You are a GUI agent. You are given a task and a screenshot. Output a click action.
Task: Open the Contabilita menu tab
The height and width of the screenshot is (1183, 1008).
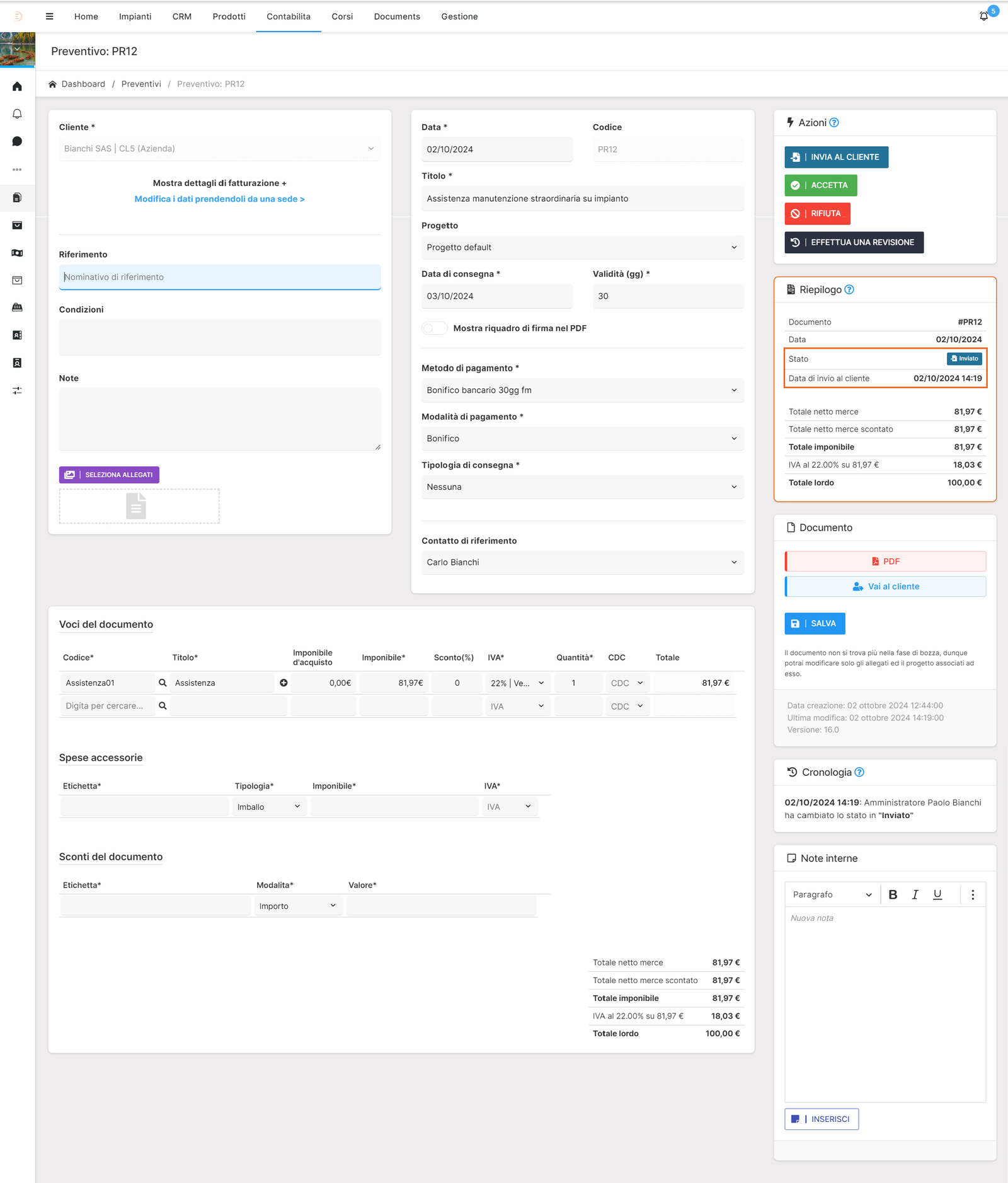point(288,16)
